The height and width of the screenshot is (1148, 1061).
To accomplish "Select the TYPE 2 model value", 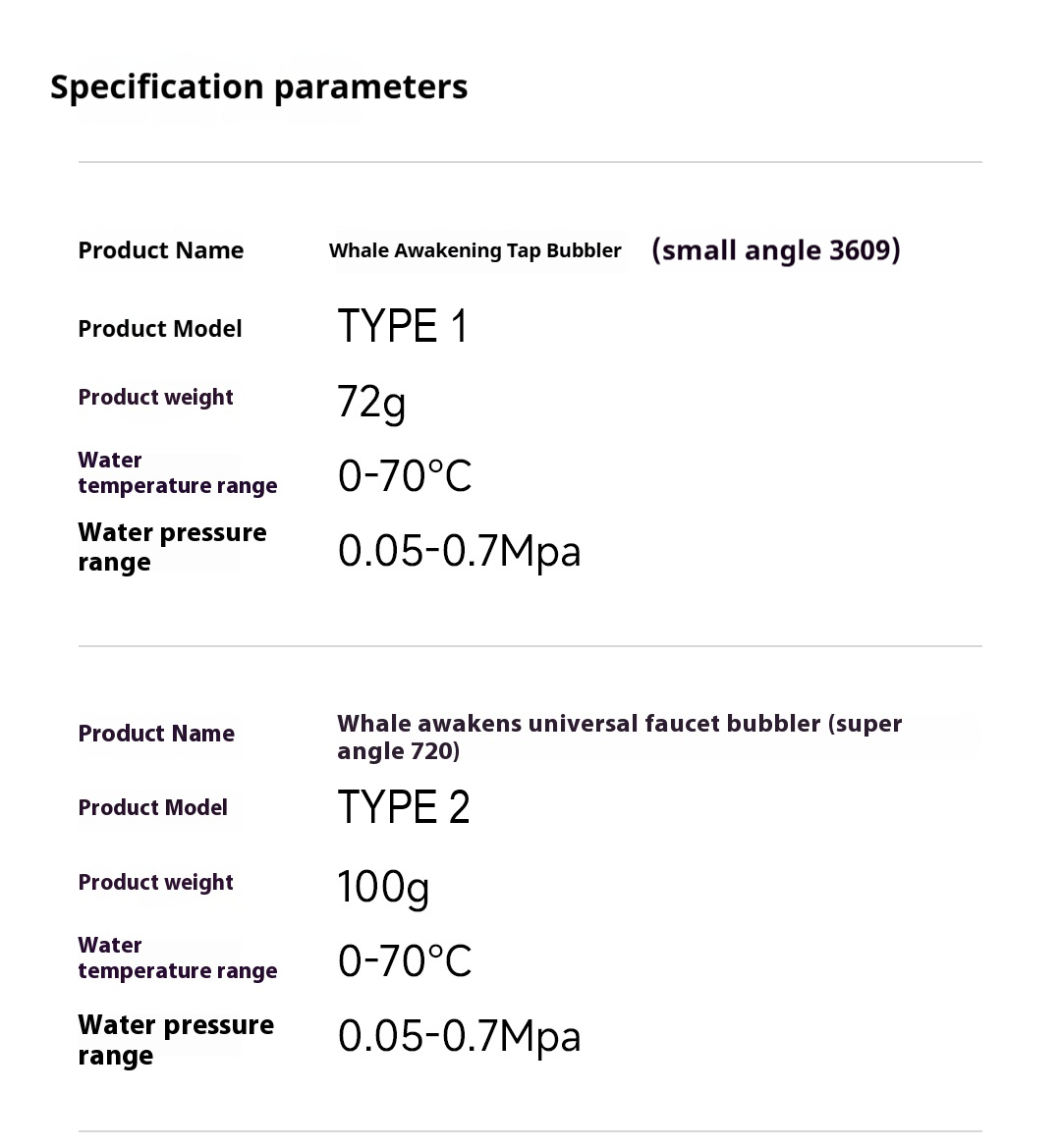I will tap(404, 807).
